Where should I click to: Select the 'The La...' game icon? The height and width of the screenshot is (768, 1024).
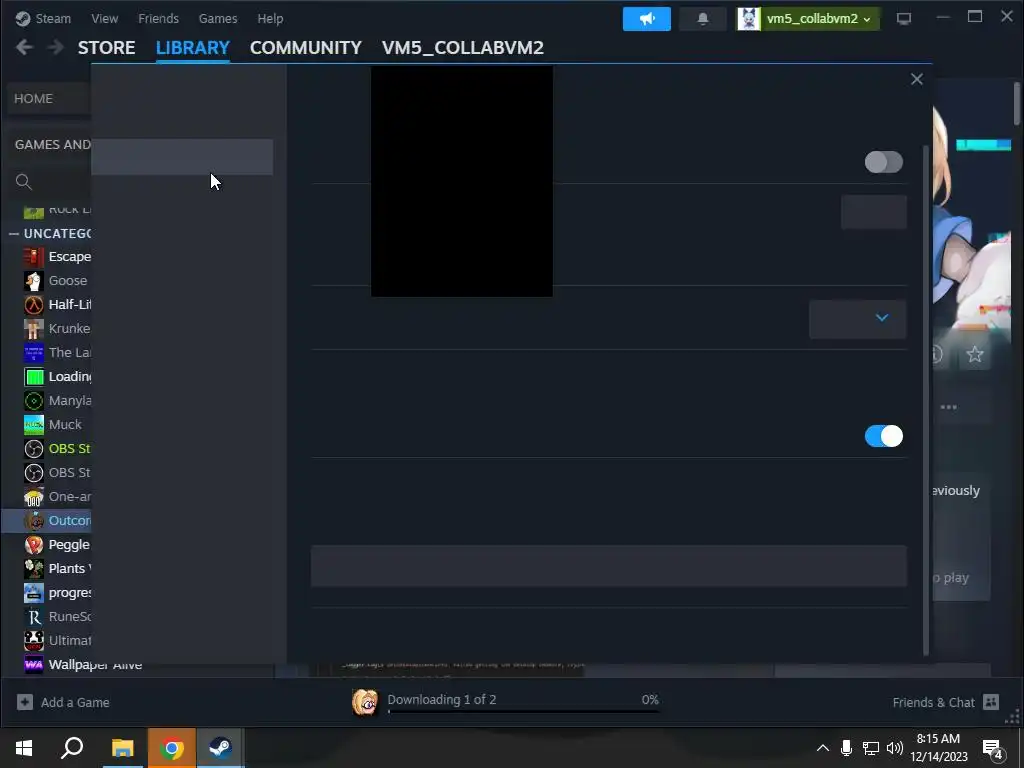coord(34,353)
